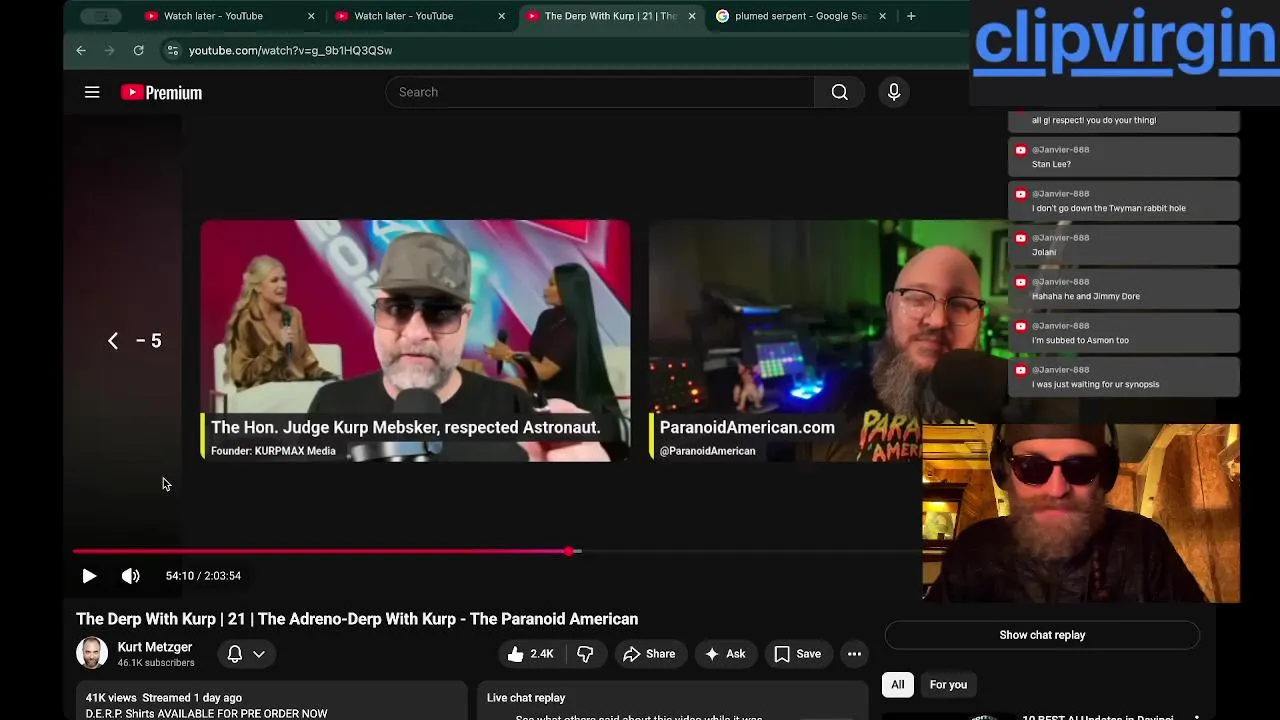Save video to a playlist
The image size is (1280, 720).
coord(798,654)
